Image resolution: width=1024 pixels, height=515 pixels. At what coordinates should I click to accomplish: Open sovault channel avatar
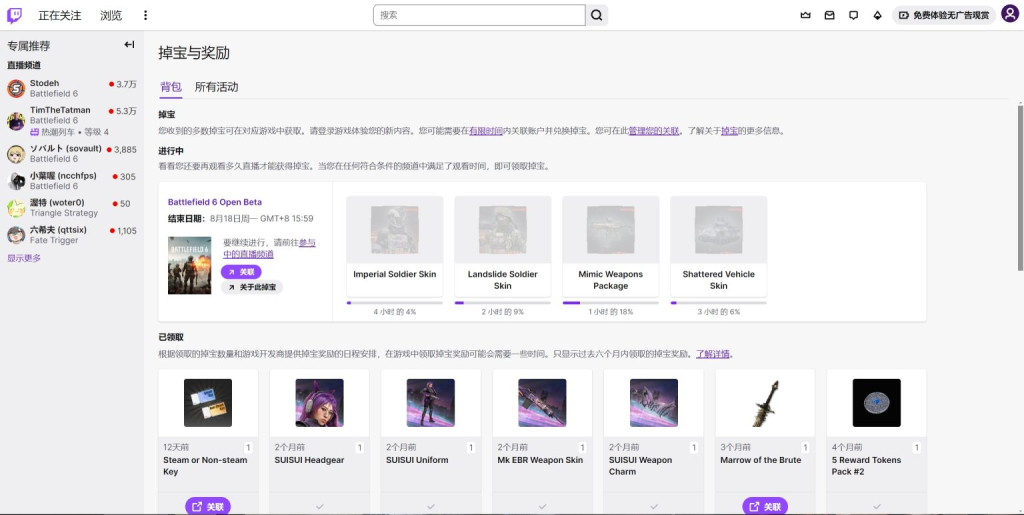coord(16,154)
